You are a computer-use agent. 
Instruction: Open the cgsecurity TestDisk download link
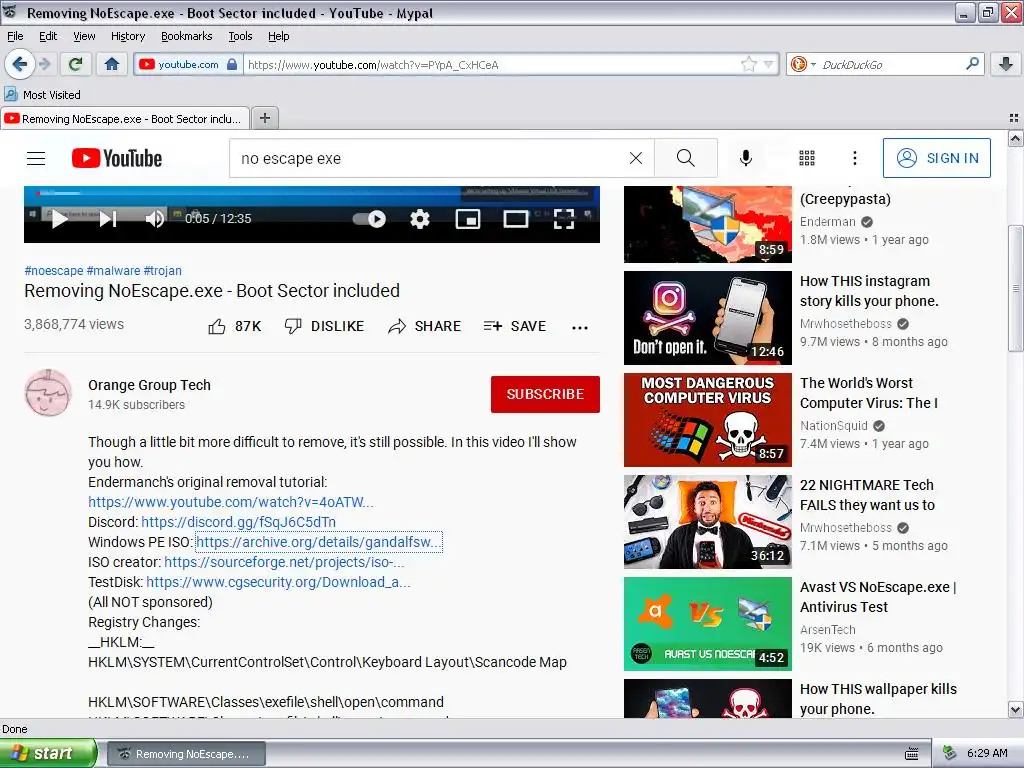pyautogui.click(x=278, y=582)
